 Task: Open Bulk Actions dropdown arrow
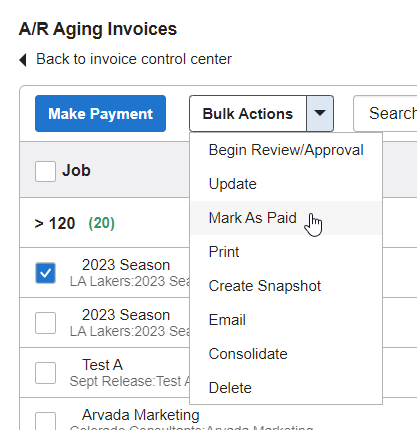320,113
